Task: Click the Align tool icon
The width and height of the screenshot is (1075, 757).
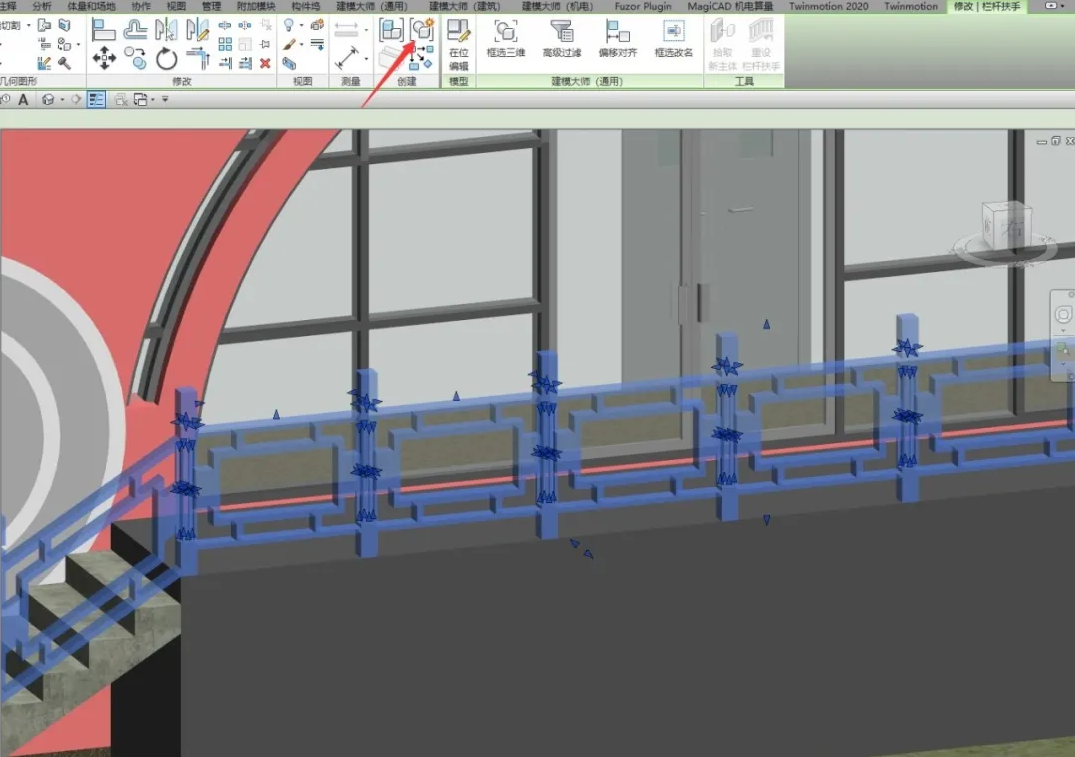Action: (x=104, y=29)
